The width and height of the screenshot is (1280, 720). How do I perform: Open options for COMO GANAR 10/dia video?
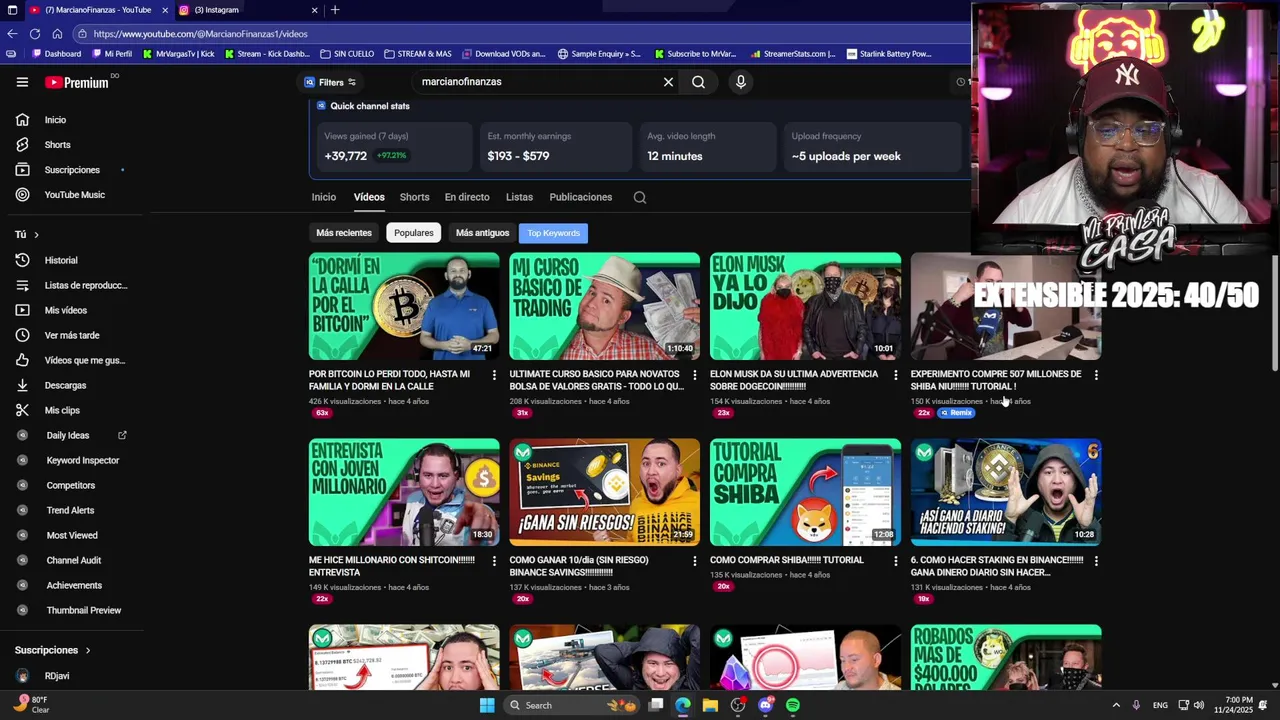[694, 561]
